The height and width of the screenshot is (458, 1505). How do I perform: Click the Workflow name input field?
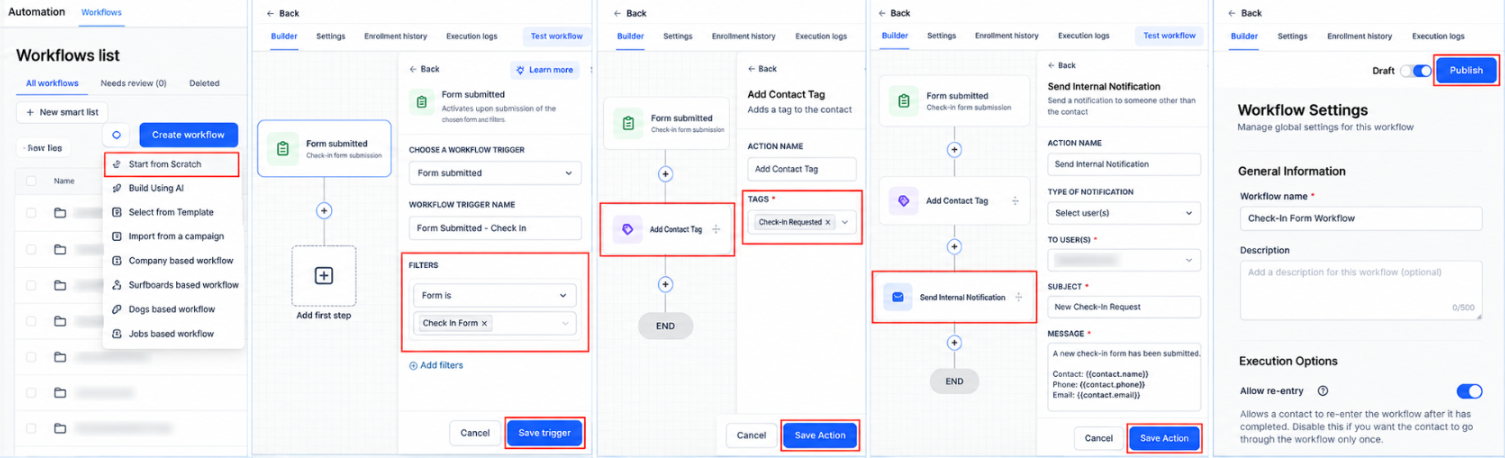point(1360,218)
